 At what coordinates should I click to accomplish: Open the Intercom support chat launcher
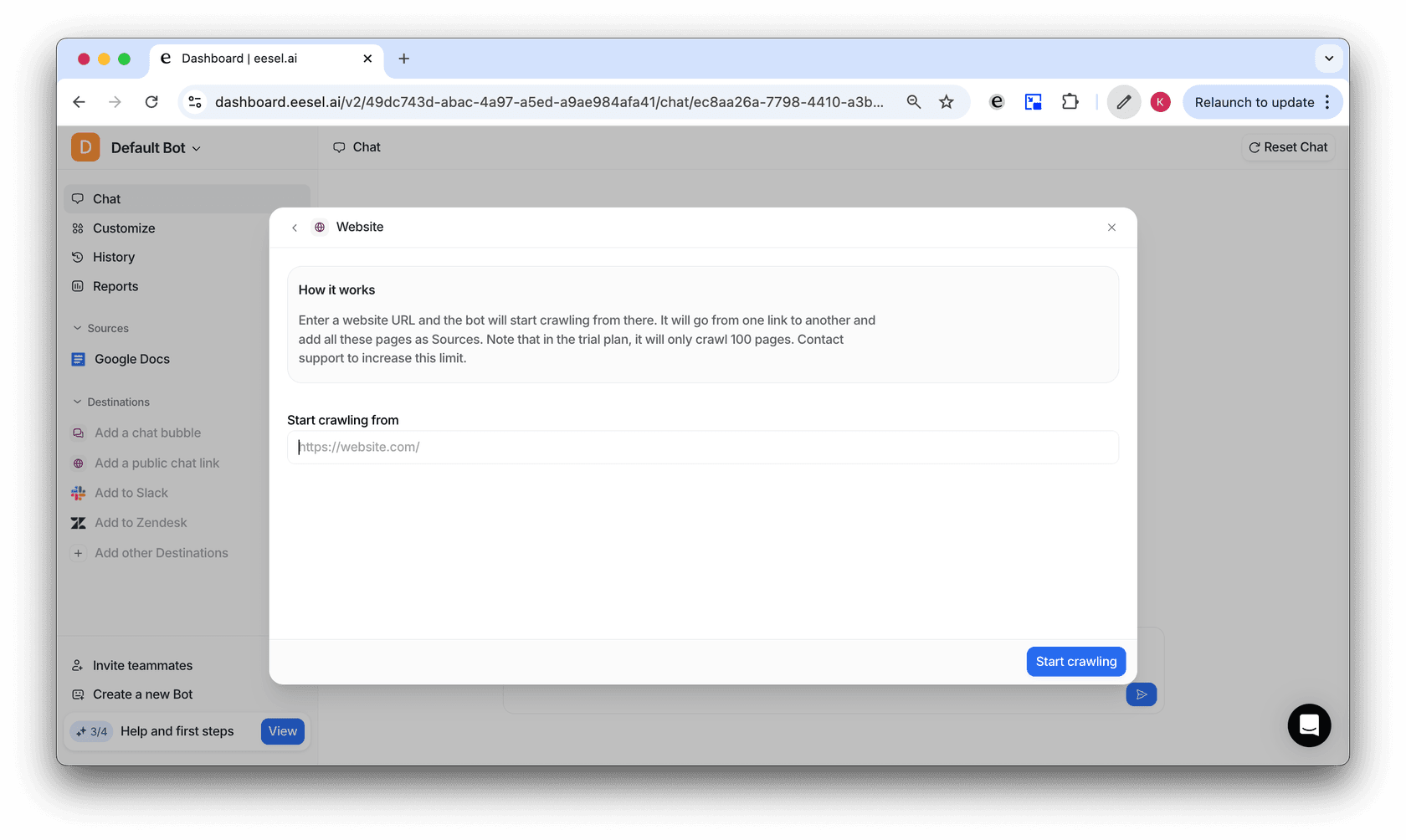pos(1309,725)
